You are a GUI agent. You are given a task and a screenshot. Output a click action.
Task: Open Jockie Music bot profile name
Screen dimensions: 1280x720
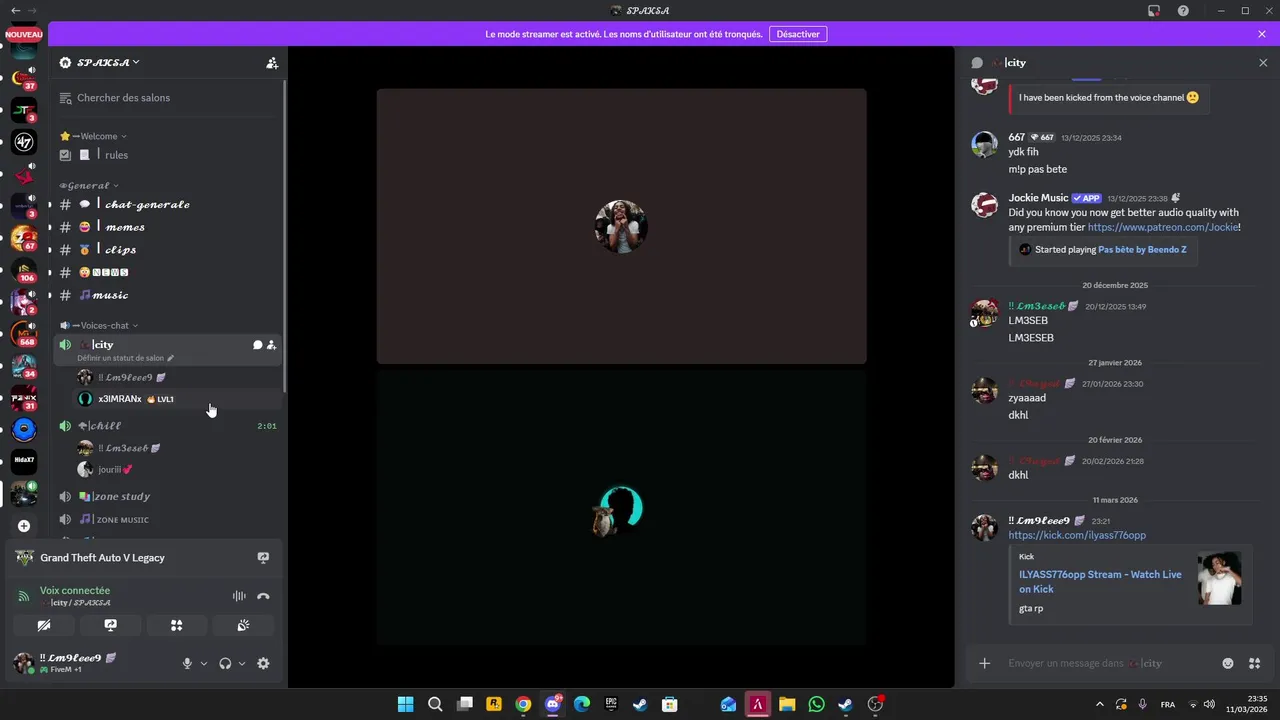click(1038, 198)
